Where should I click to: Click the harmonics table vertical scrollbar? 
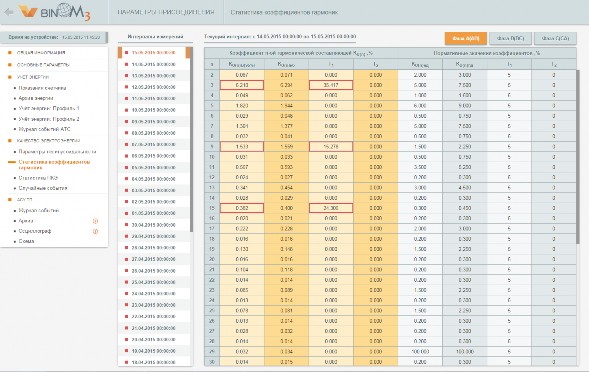pyautogui.click(x=578, y=156)
